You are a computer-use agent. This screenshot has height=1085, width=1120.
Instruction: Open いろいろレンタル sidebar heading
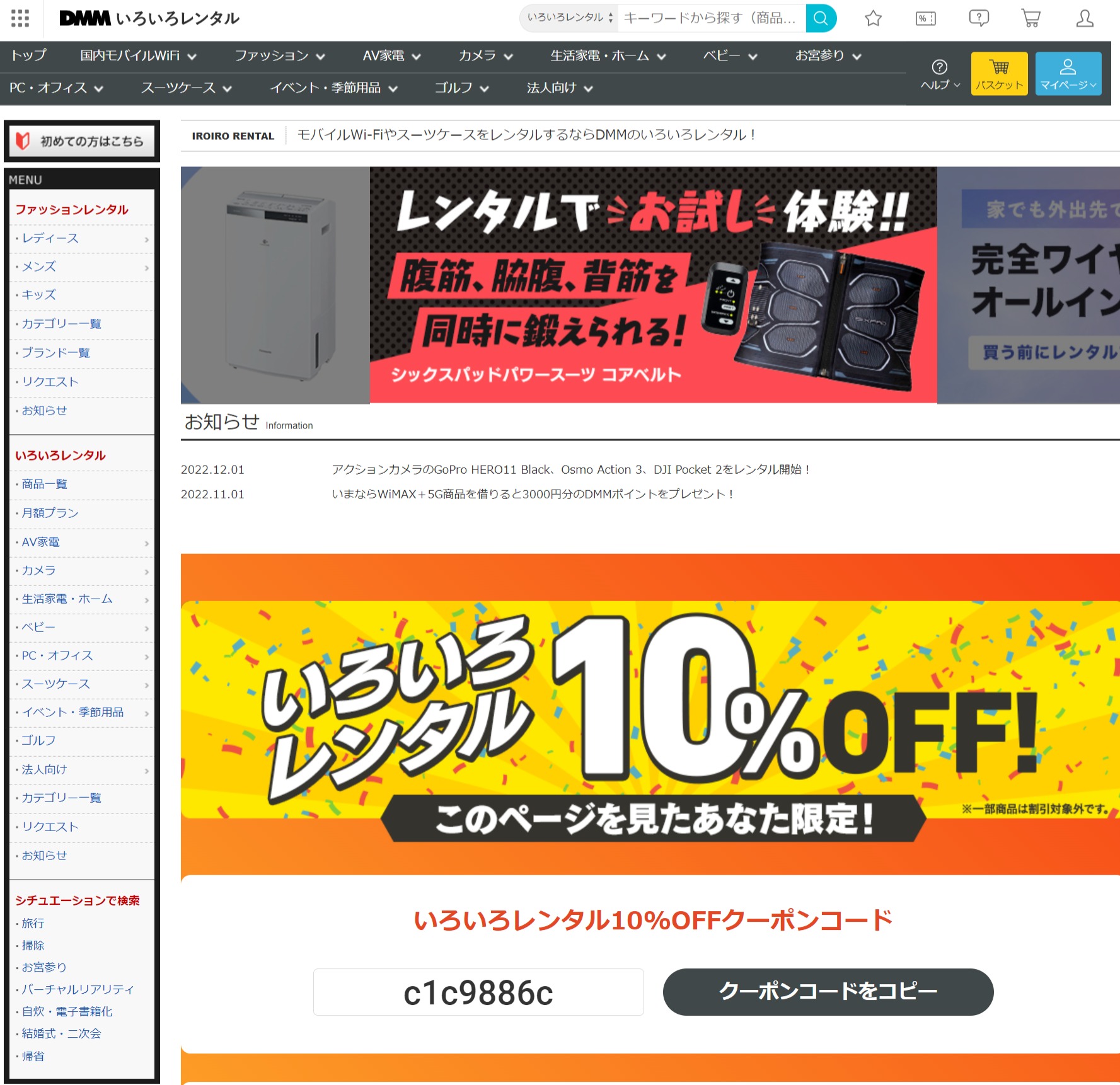(61, 456)
